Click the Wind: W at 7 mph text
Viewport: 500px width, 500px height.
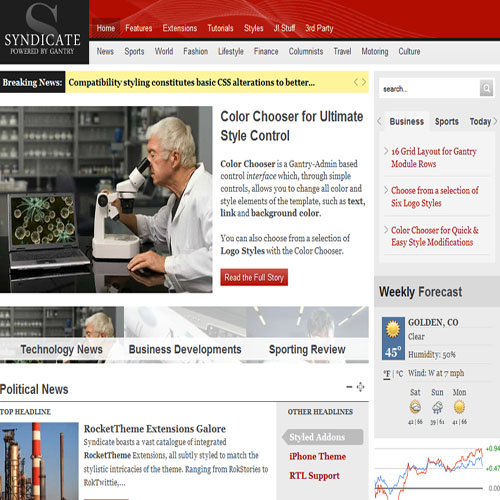pos(436,373)
